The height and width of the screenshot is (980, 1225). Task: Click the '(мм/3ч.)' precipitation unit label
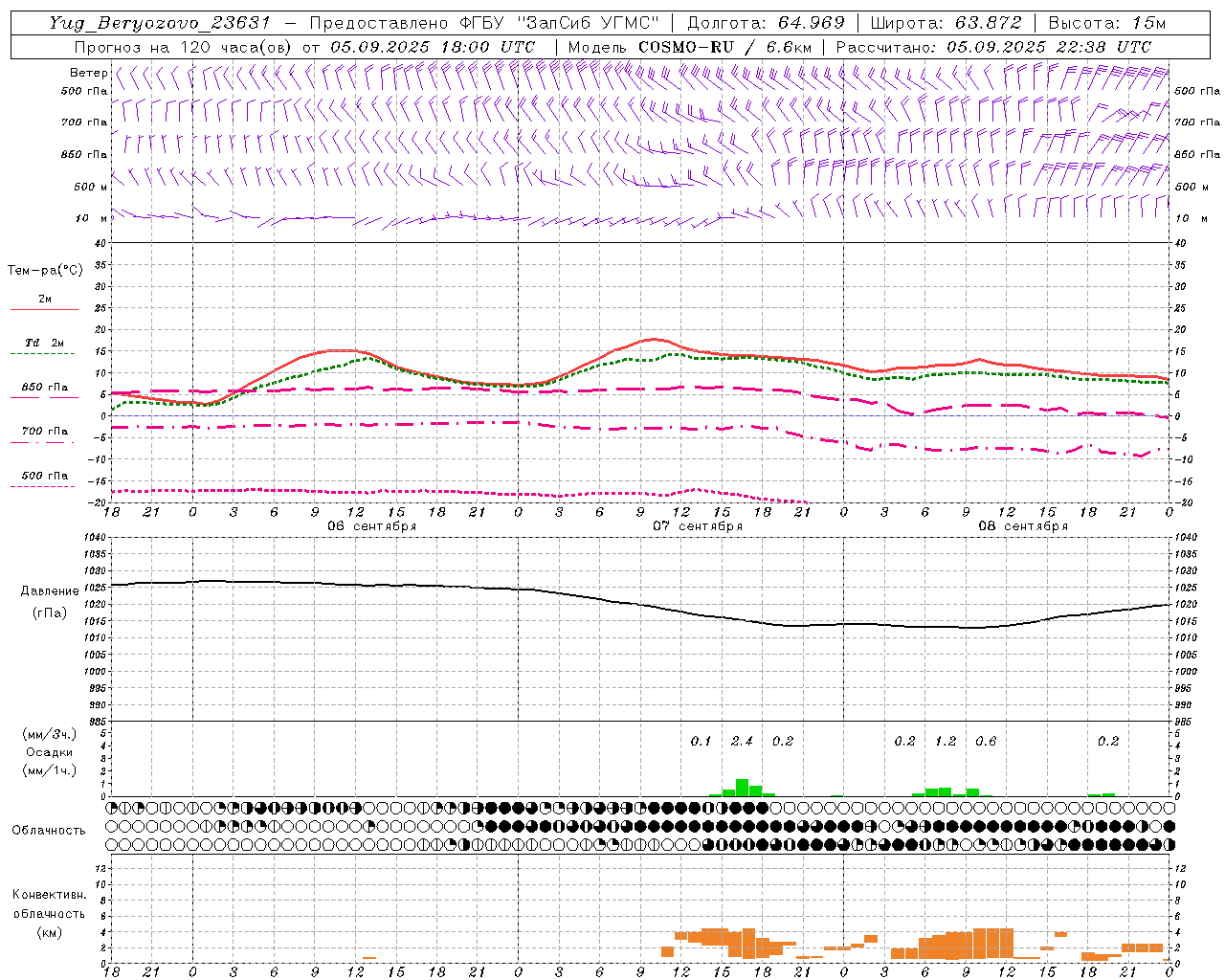tap(50, 735)
